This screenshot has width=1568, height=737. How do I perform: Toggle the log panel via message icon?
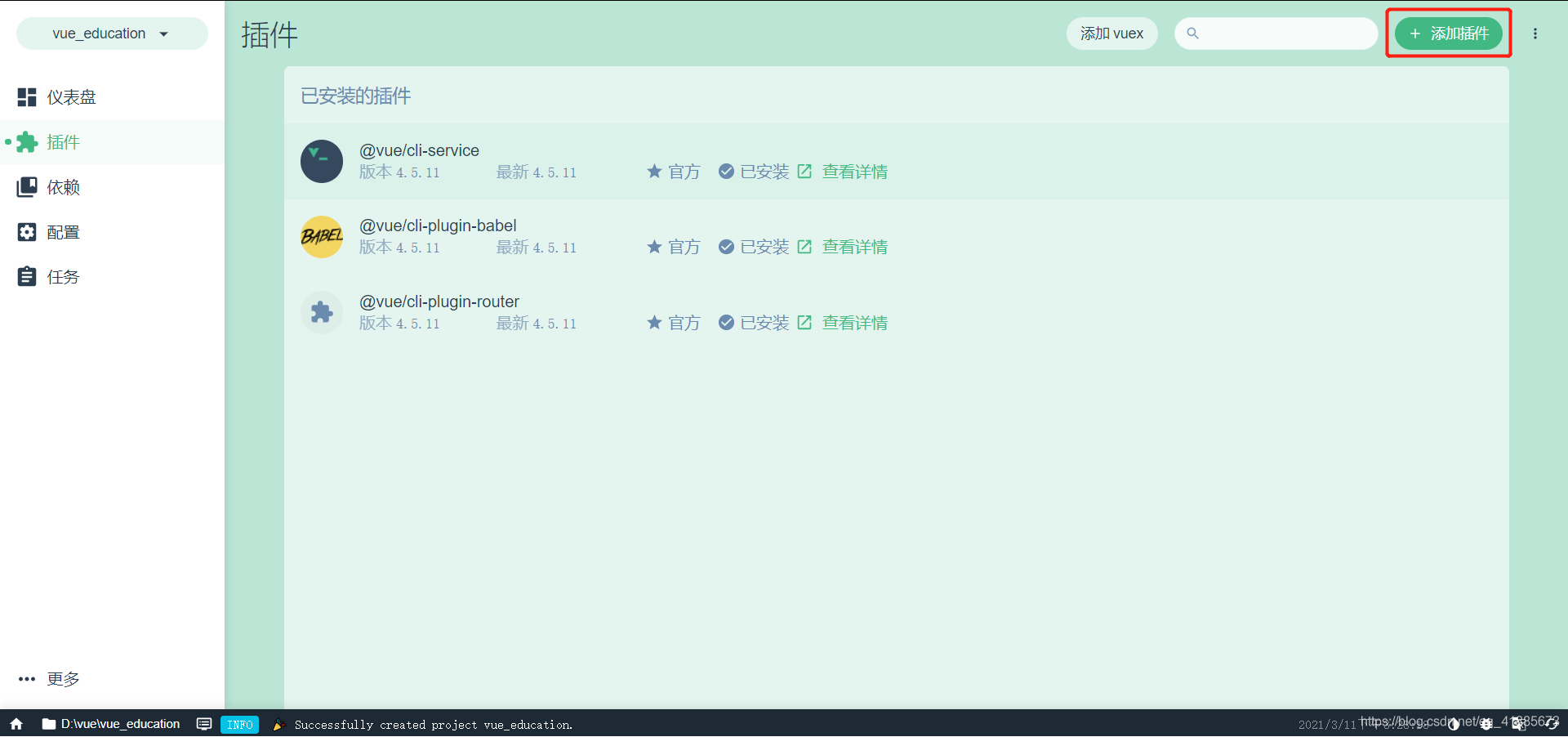click(x=204, y=724)
